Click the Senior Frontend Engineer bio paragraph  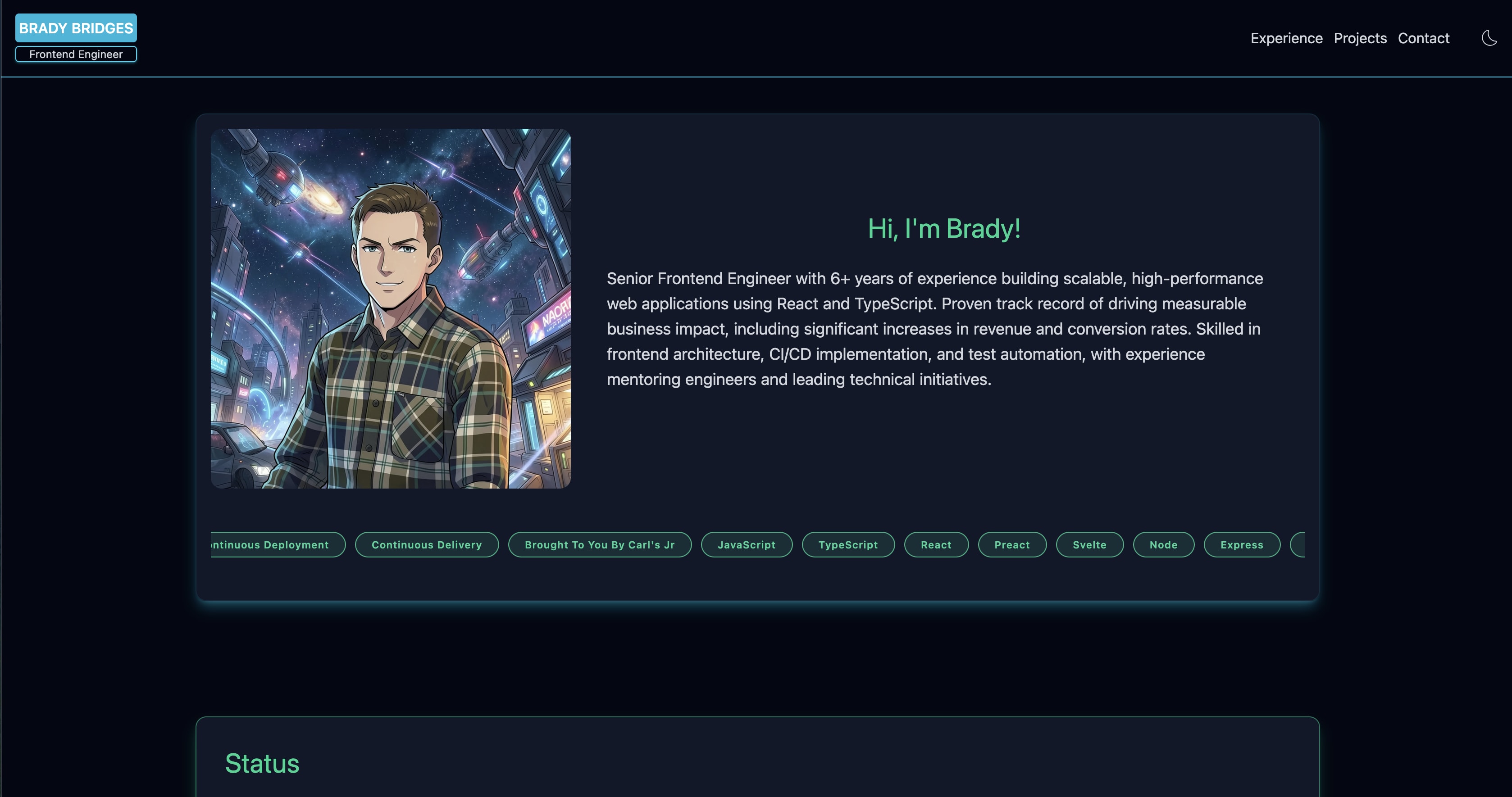(x=935, y=329)
